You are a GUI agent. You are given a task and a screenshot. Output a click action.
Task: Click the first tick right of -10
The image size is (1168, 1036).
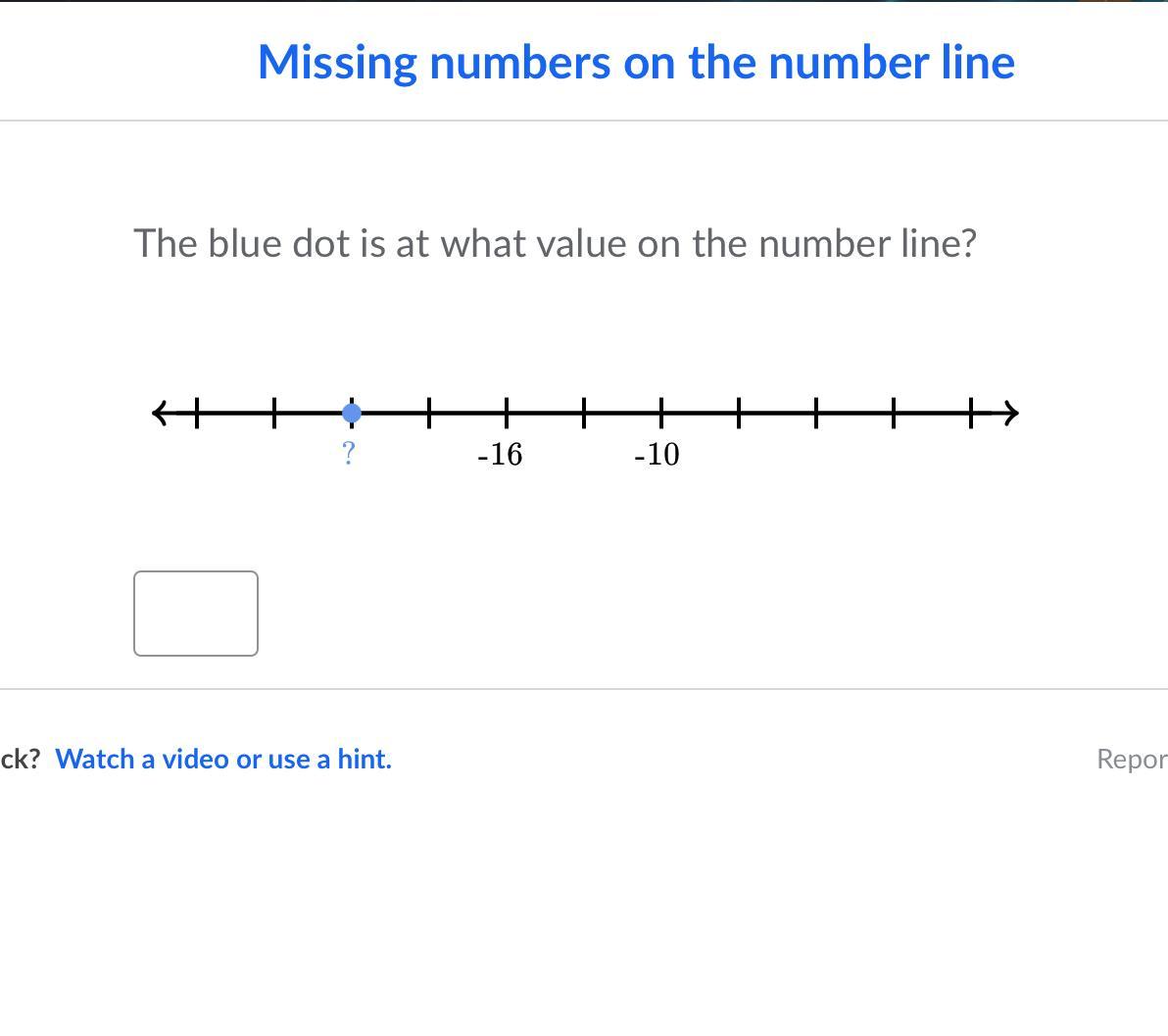tap(739, 414)
